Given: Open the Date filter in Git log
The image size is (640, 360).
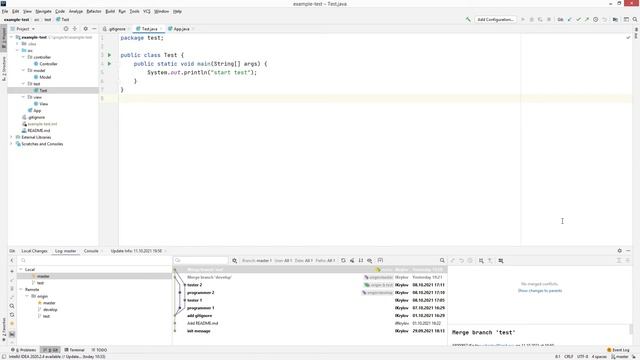Looking at the screenshot, I should (x=304, y=260).
